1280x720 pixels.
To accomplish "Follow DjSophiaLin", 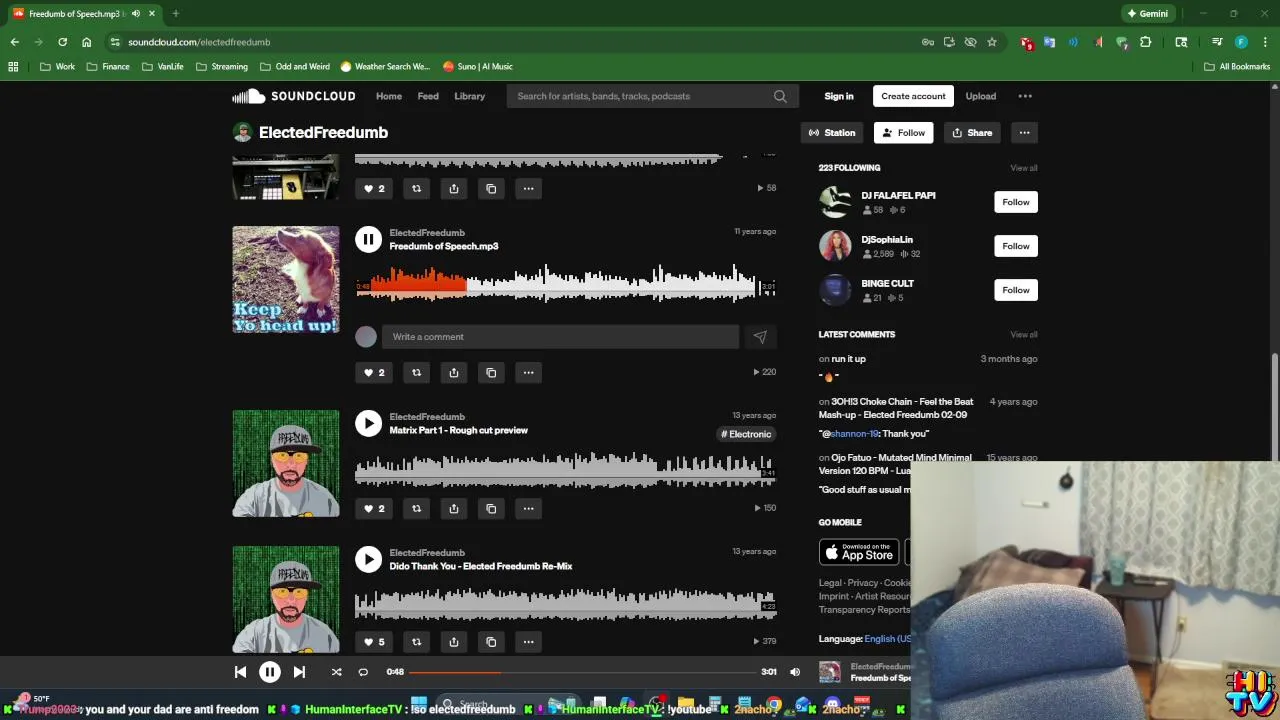I will 1016,246.
